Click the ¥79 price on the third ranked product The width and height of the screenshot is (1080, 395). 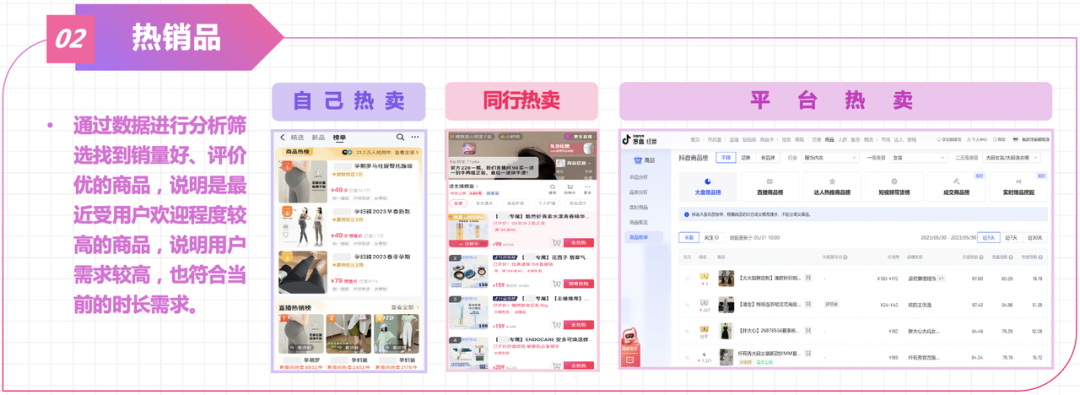[x=338, y=281]
